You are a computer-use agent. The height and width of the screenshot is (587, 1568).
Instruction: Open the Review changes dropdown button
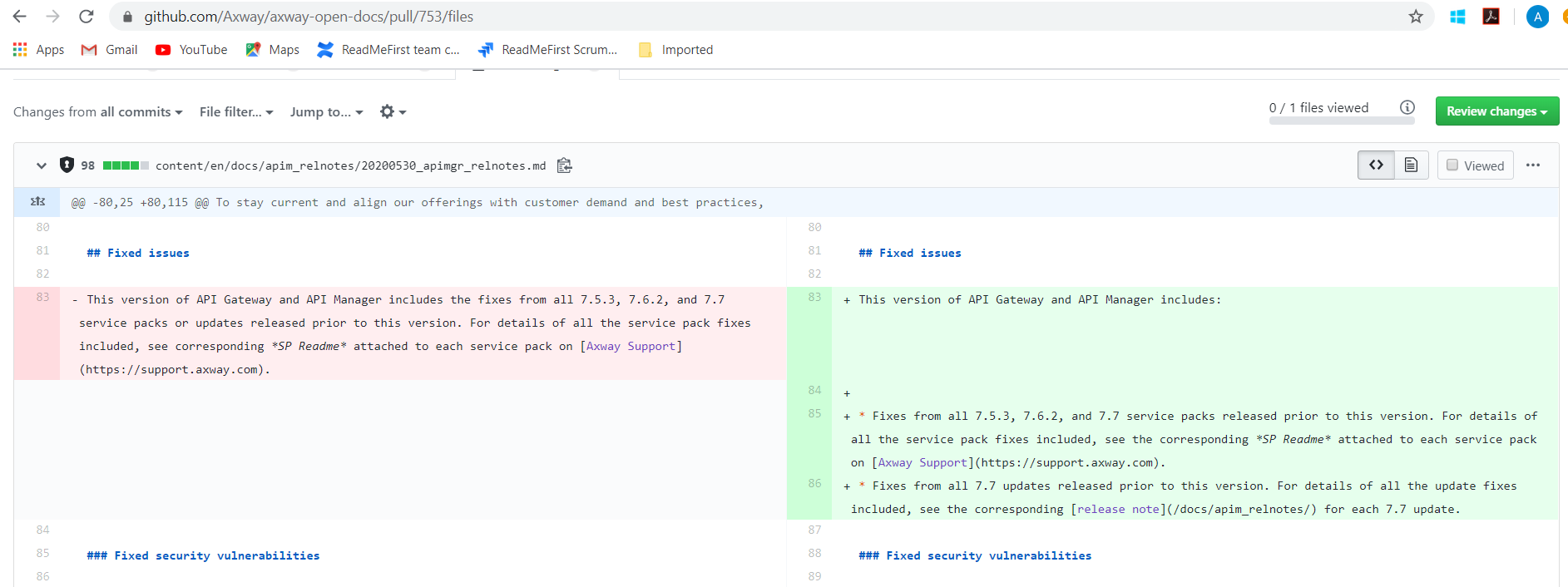1497,111
